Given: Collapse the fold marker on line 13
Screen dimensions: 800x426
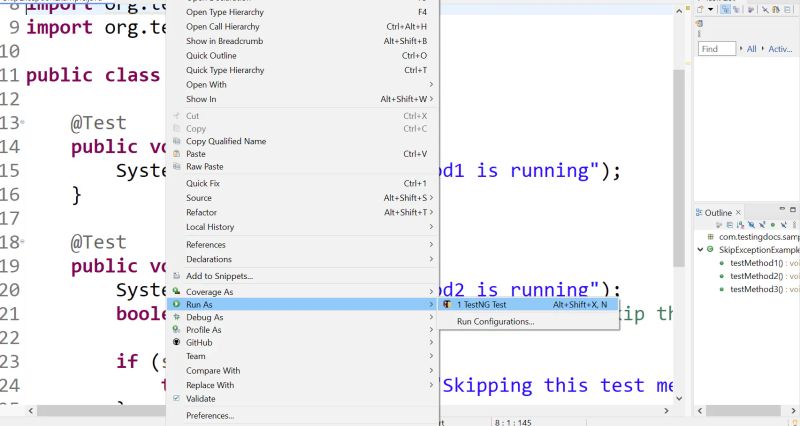Looking at the screenshot, I should 22,122.
